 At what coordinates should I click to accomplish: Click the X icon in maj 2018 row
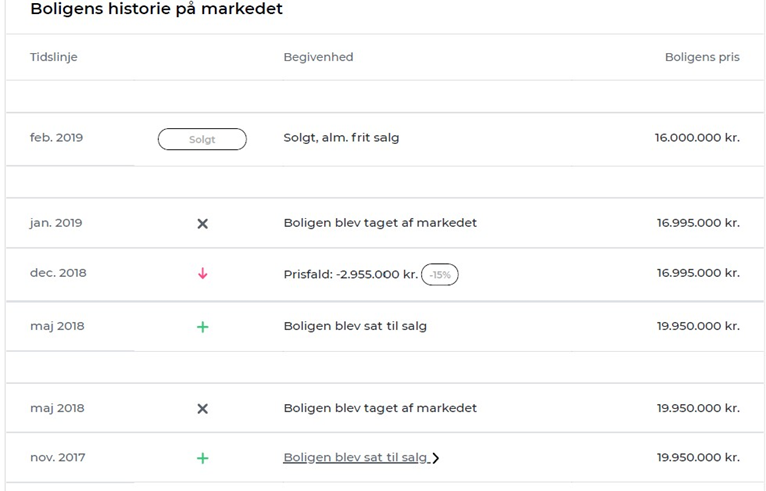(x=202, y=408)
